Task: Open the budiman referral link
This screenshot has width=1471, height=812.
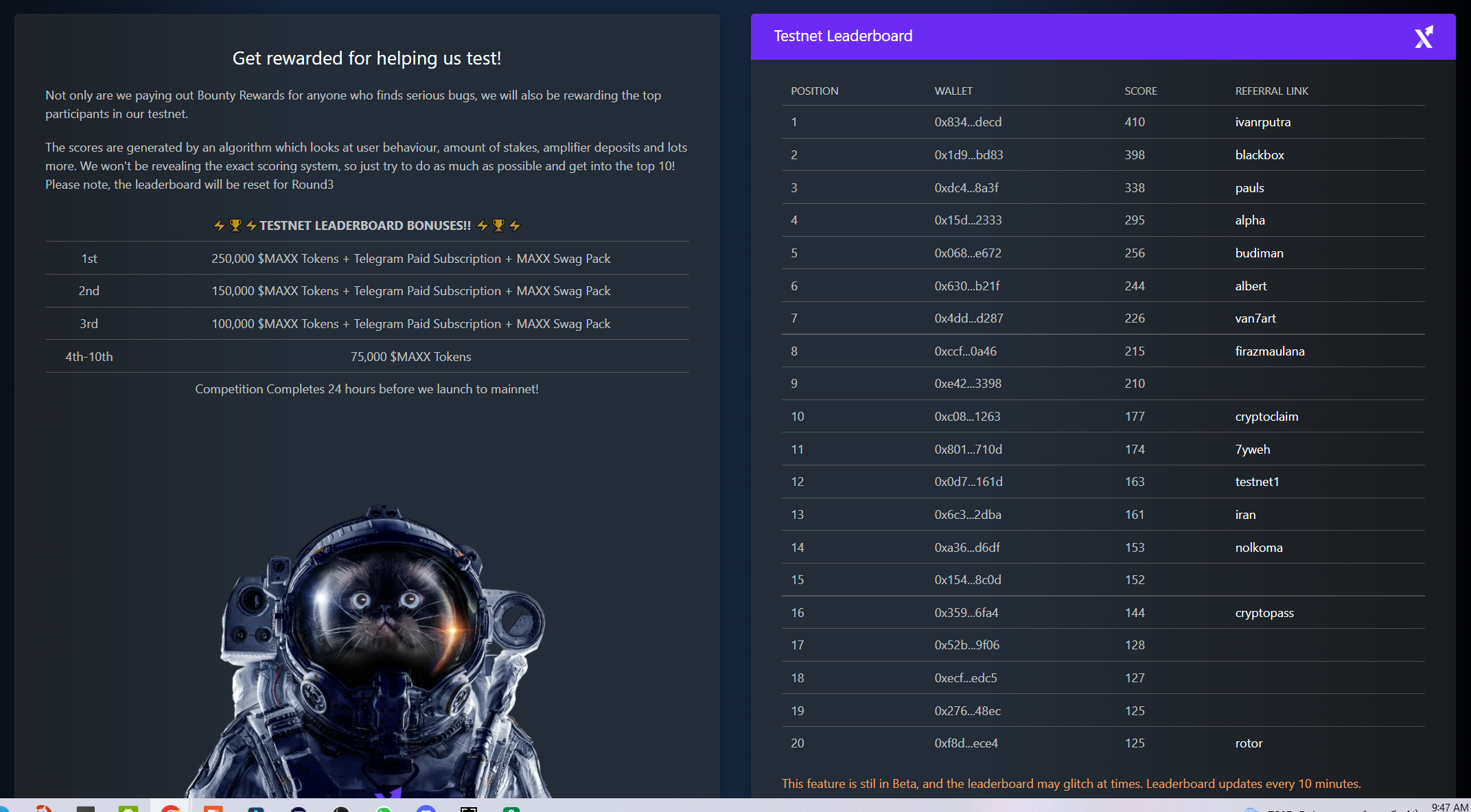Action: pyautogui.click(x=1259, y=253)
